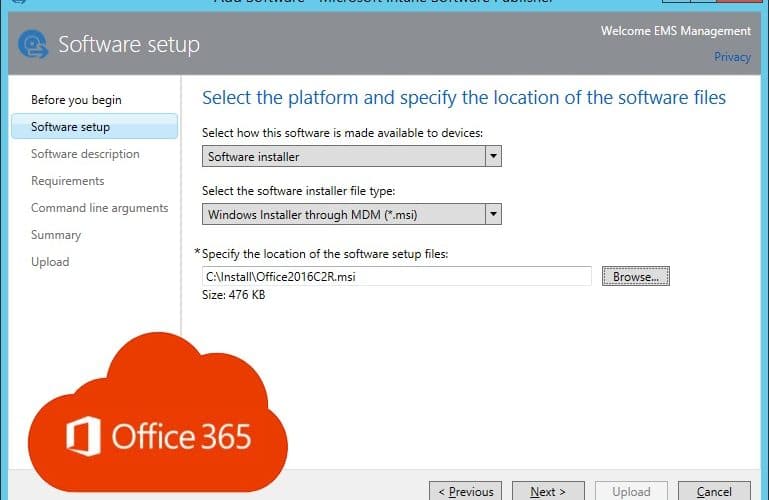Image resolution: width=769 pixels, height=500 pixels.
Task: Jump to the Summary step
Action: pos(56,235)
